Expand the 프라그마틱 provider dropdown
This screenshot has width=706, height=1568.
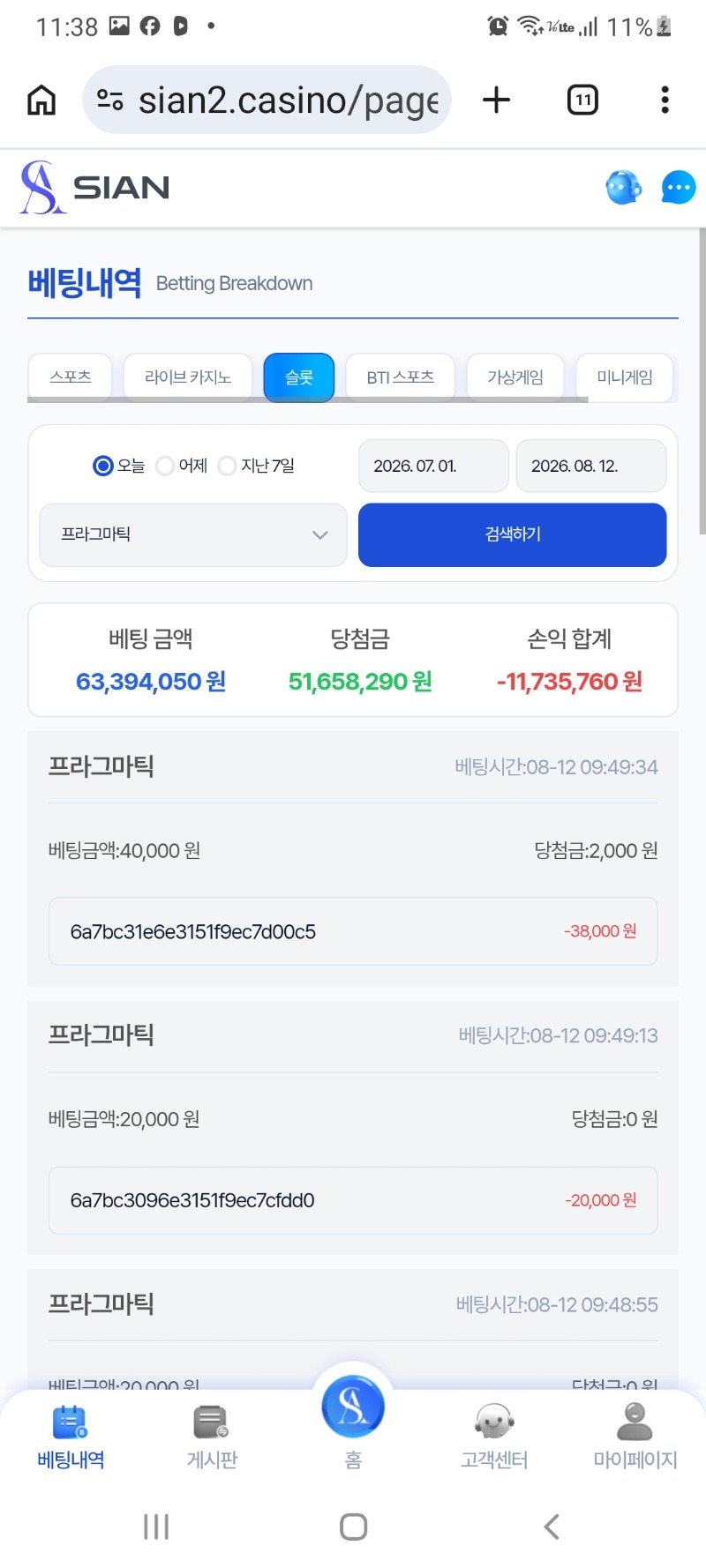point(193,534)
